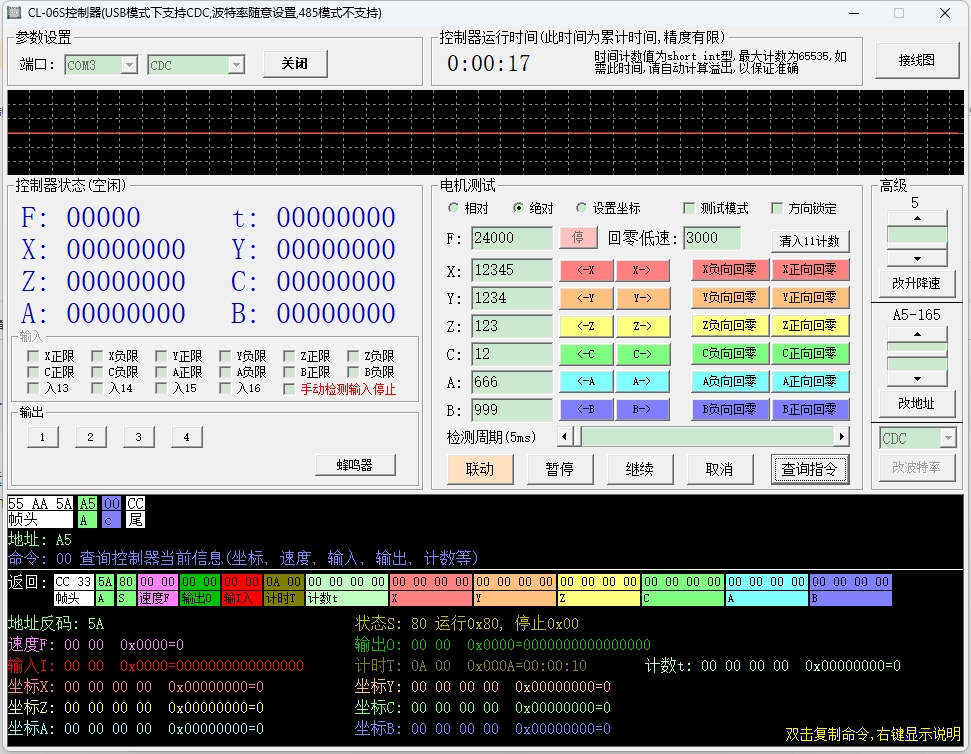The width and height of the screenshot is (971, 754).
Task: Click the 取消 cancel button
Action: pyautogui.click(x=720, y=469)
